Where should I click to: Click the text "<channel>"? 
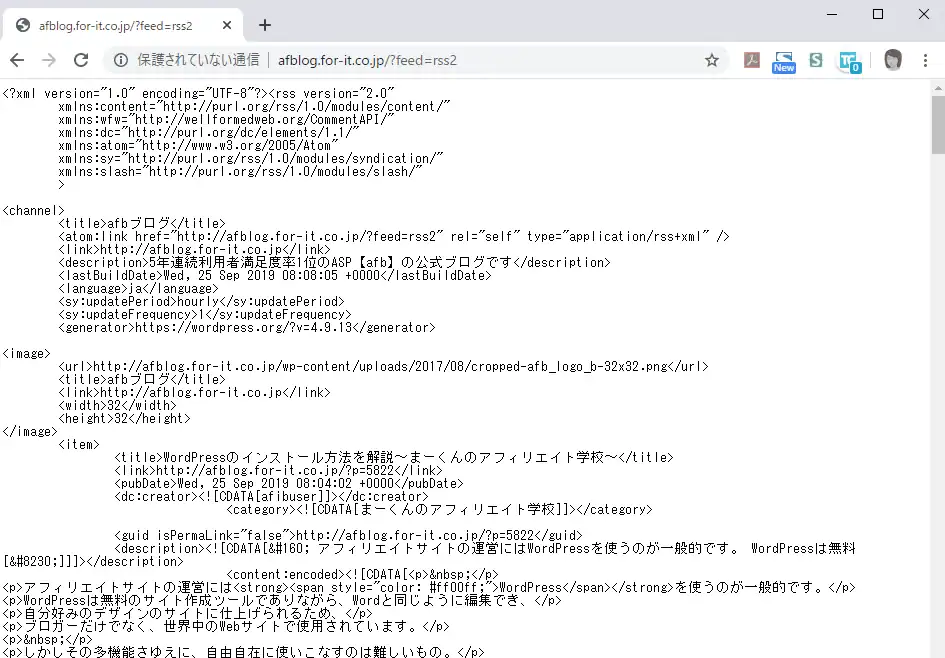point(33,211)
